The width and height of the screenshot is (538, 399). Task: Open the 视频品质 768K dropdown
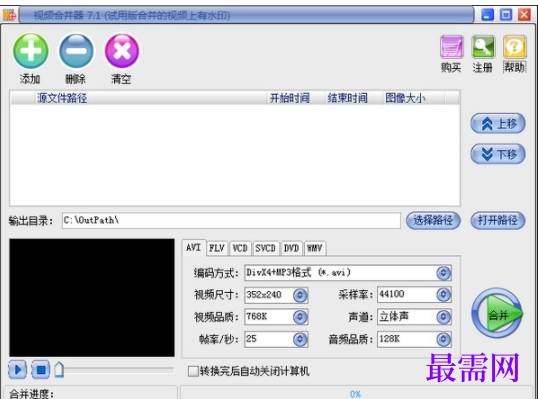(300, 317)
